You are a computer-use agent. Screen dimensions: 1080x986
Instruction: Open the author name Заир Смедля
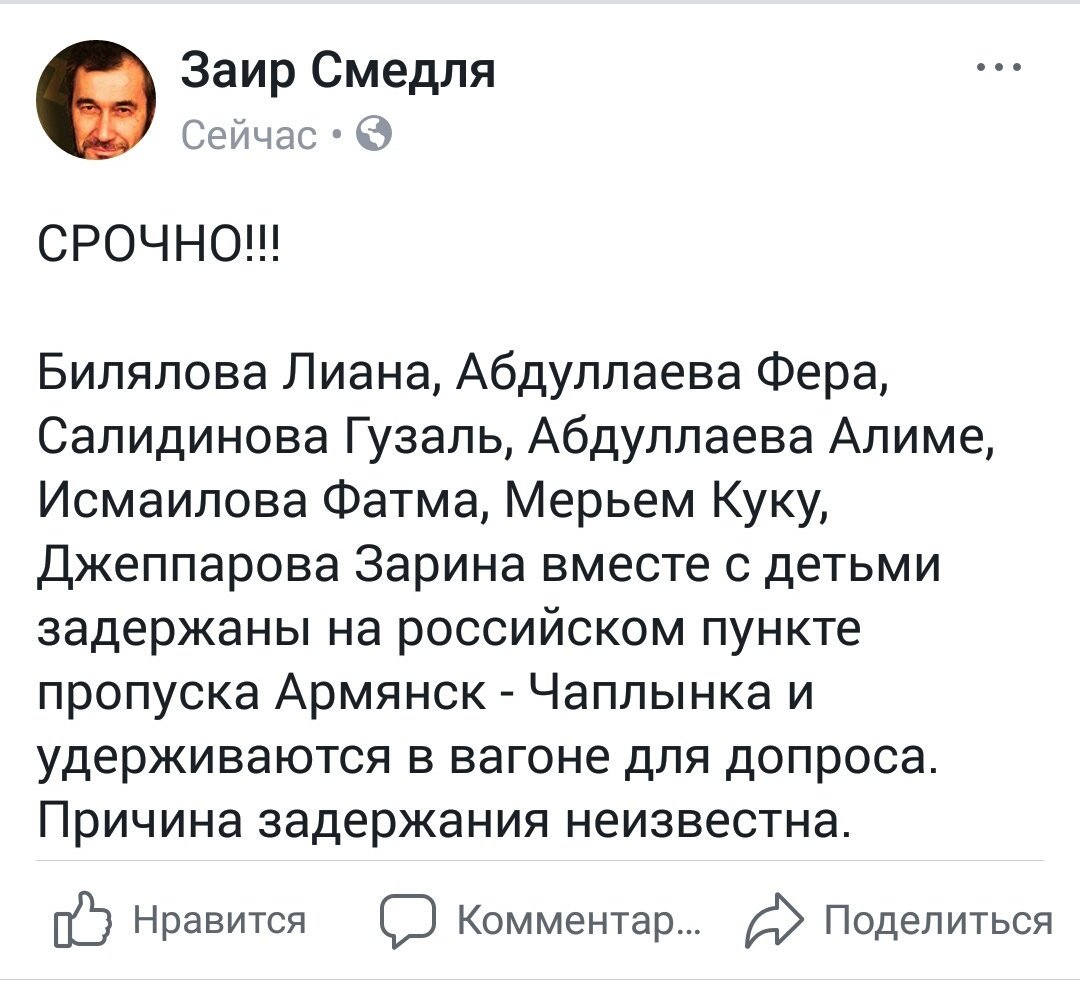pos(338,73)
